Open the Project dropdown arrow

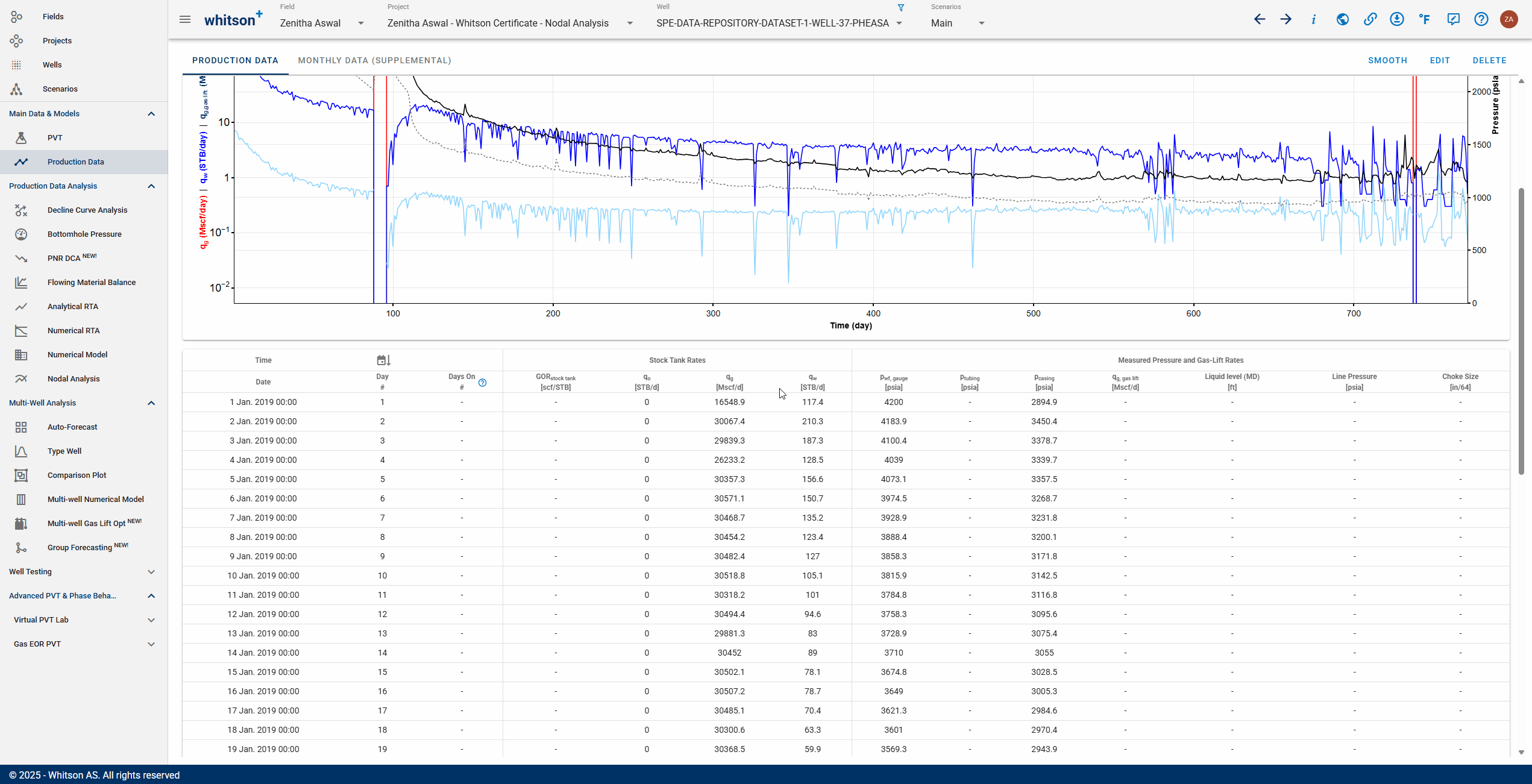pyautogui.click(x=630, y=23)
